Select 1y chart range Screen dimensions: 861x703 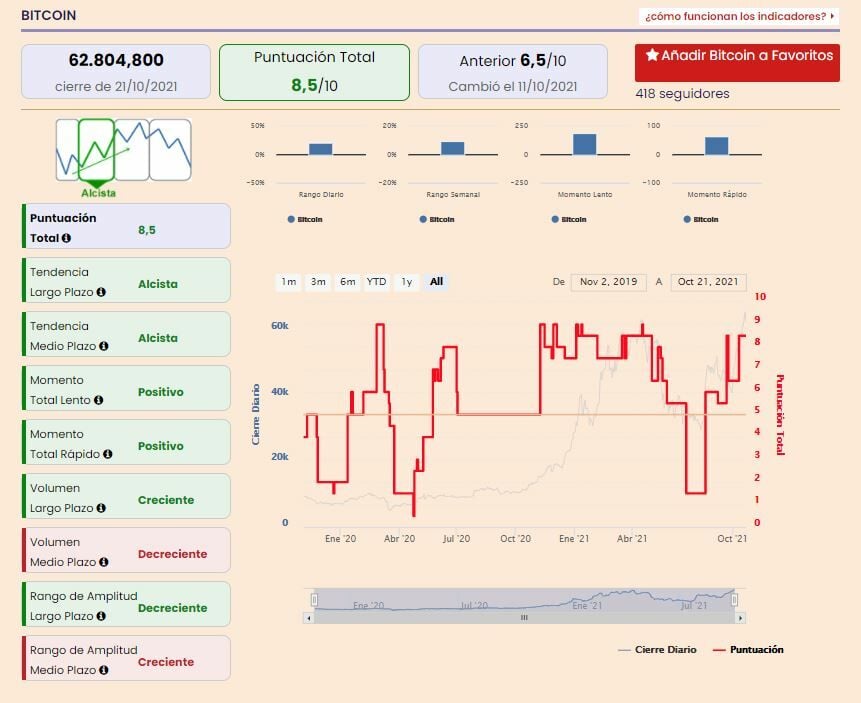[x=407, y=282]
